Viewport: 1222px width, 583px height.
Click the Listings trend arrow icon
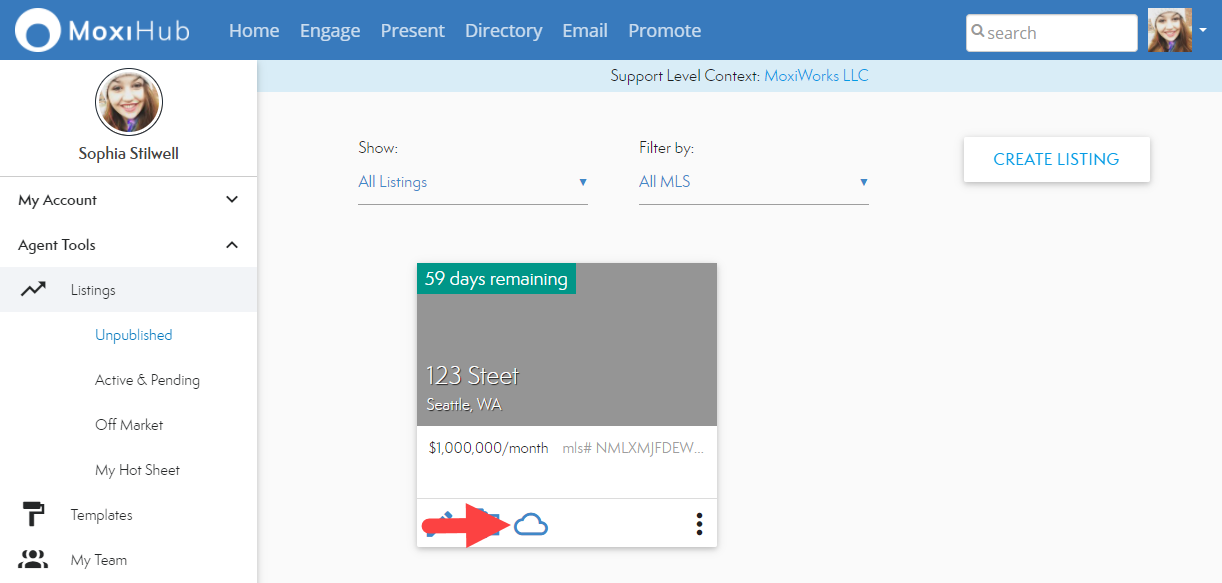click(33, 290)
